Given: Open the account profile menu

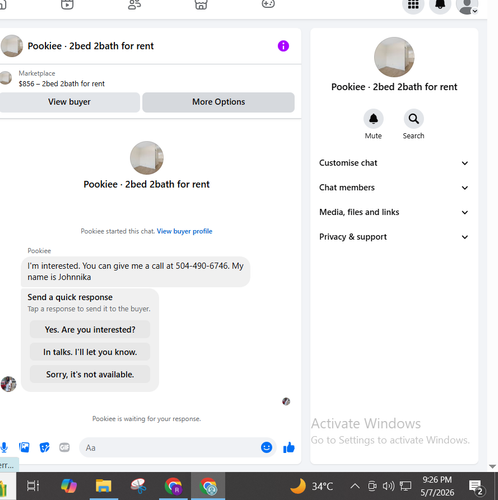Looking at the screenshot, I should [467, 5].
